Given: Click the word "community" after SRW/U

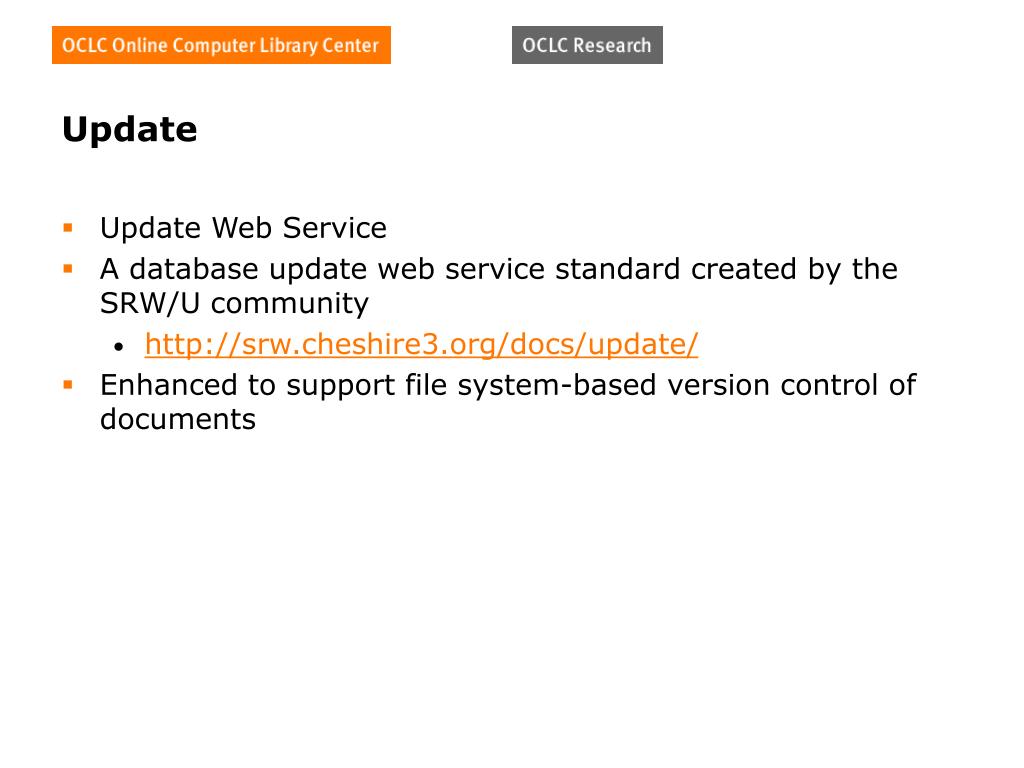Looking at the screenshot, I should tap(290, 303).
